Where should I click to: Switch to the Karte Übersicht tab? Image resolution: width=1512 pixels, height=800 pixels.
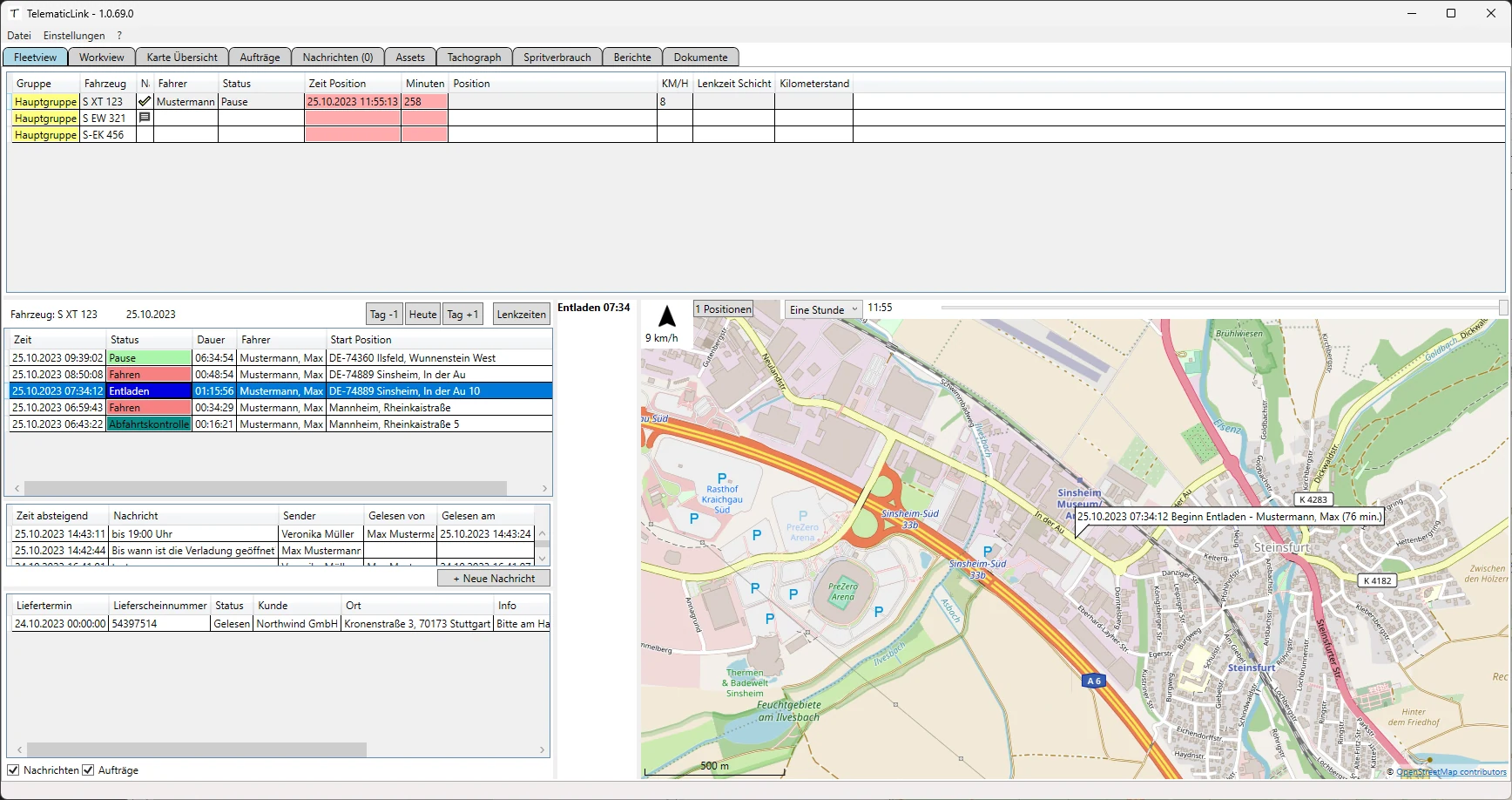(x=182, y=58)
